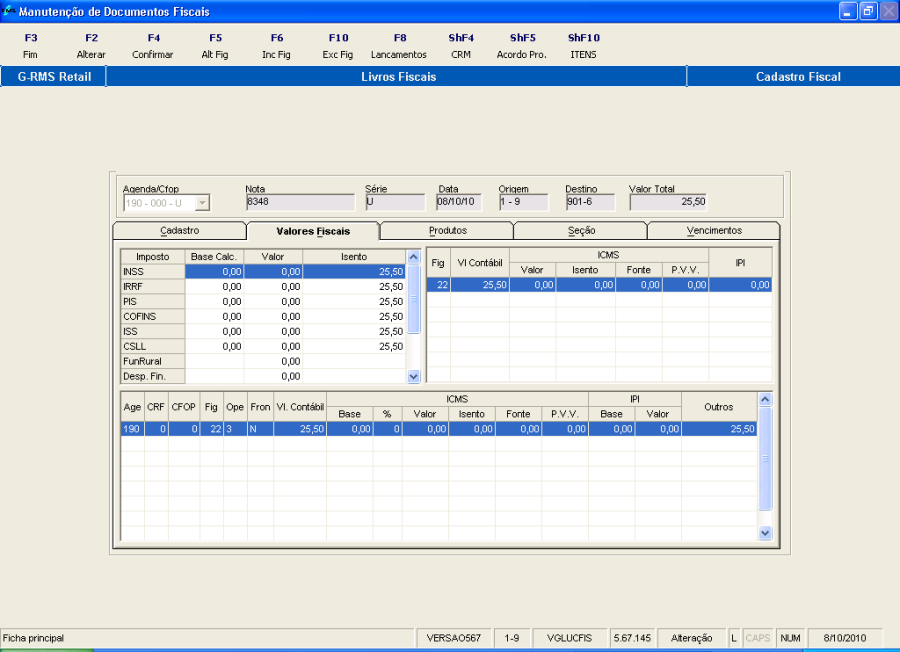Open the Vencimentos tab

click(x=714, y=231)
